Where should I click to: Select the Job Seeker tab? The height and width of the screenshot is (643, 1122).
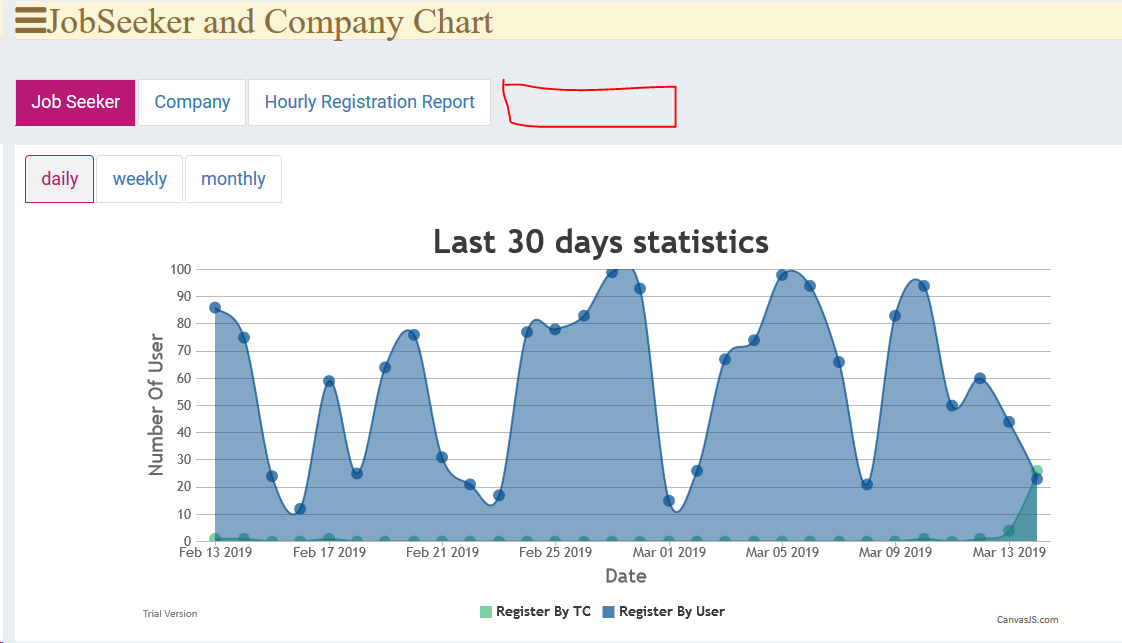pos(75,102)
